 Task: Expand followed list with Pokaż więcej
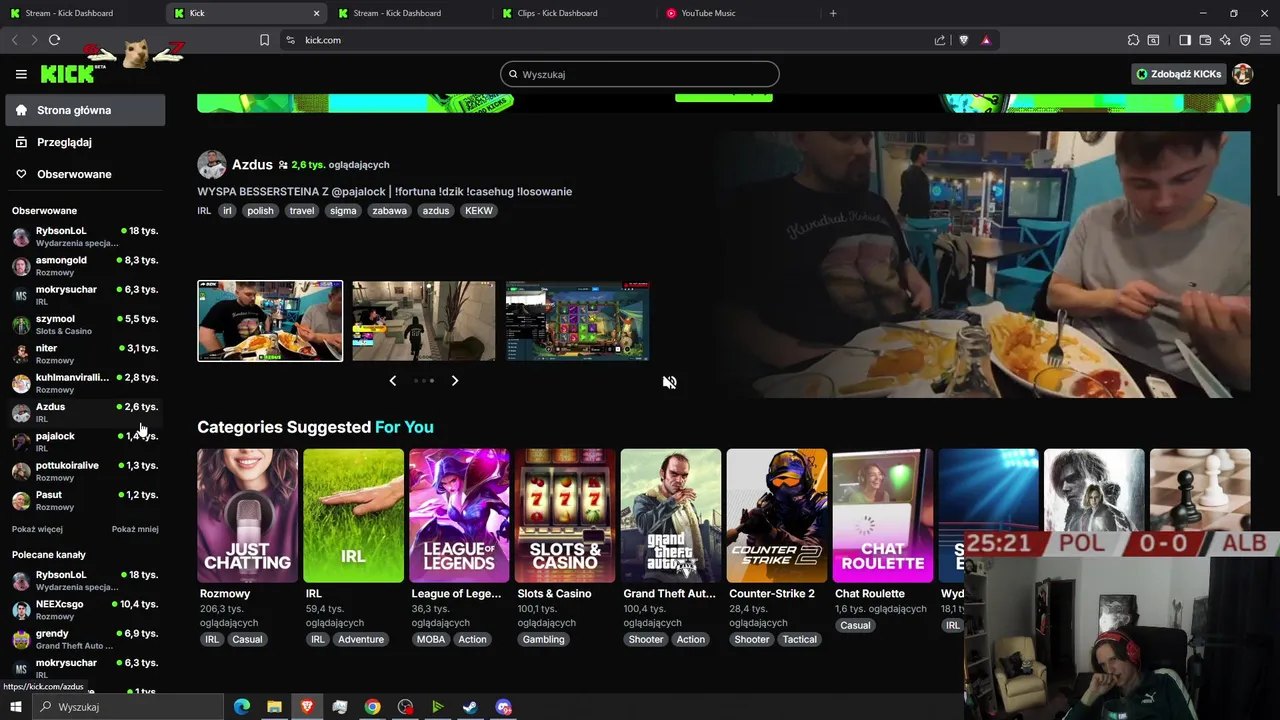tap(37, 529)
